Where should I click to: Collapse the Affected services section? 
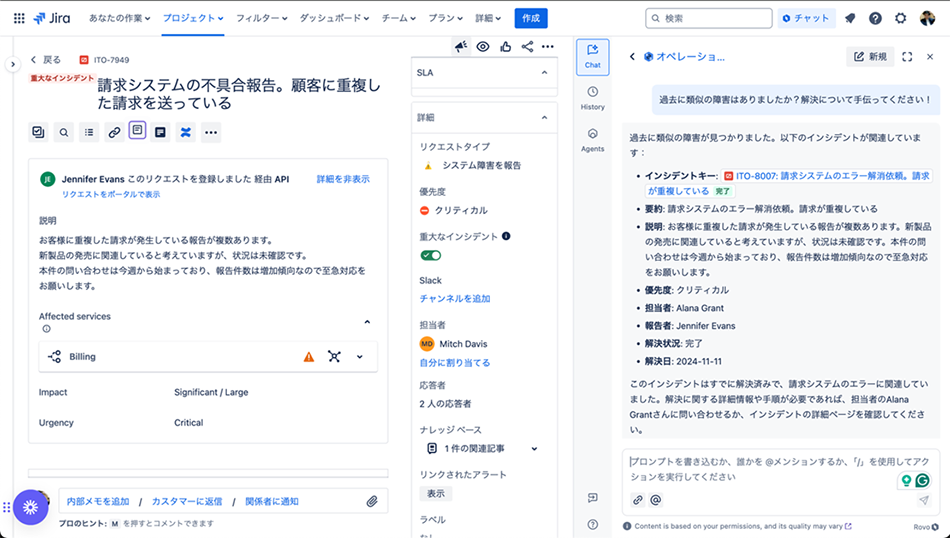pos(367,322)
